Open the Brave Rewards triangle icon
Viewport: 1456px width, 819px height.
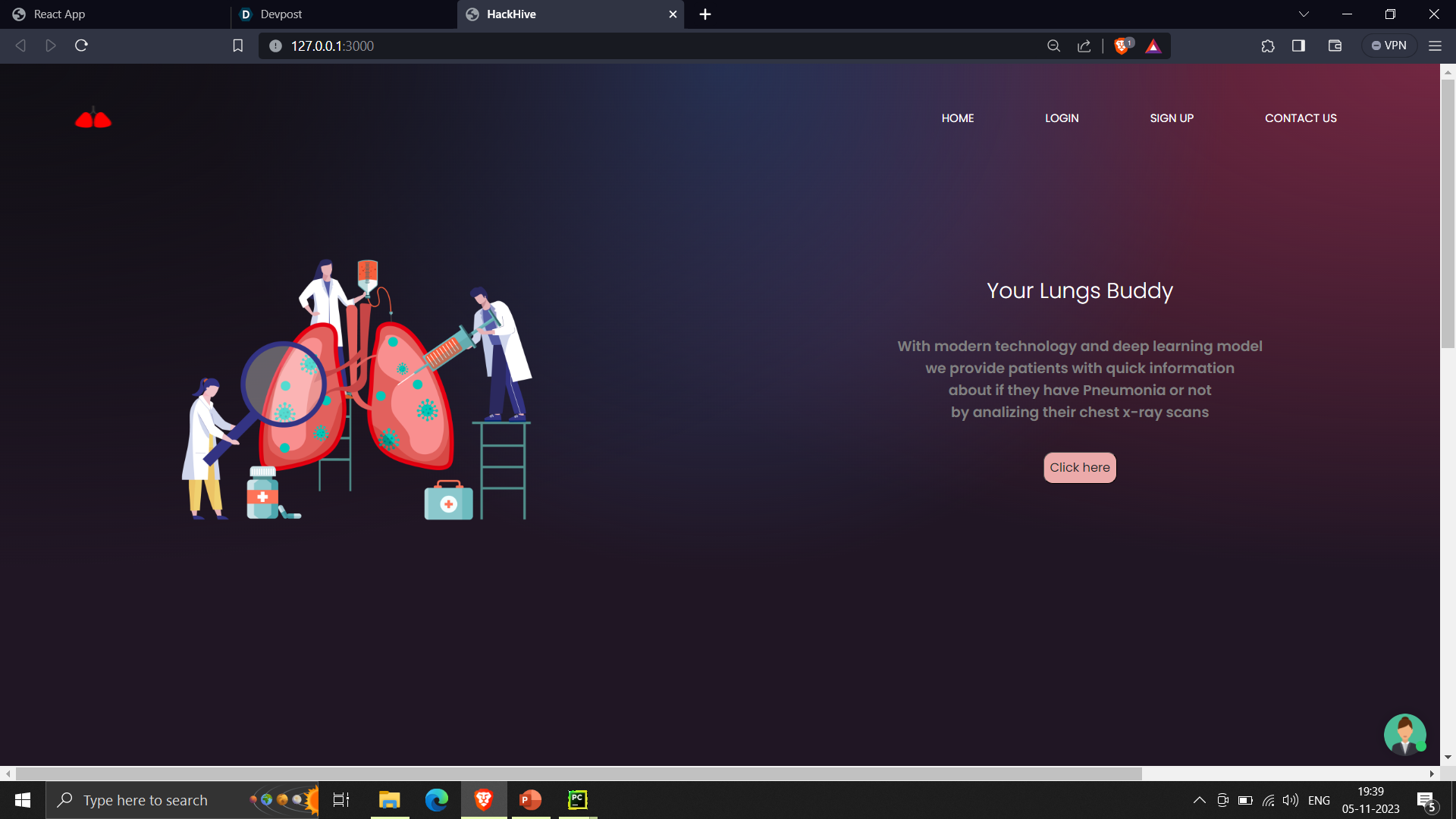pyautogui.click(x=1153, y=46)
